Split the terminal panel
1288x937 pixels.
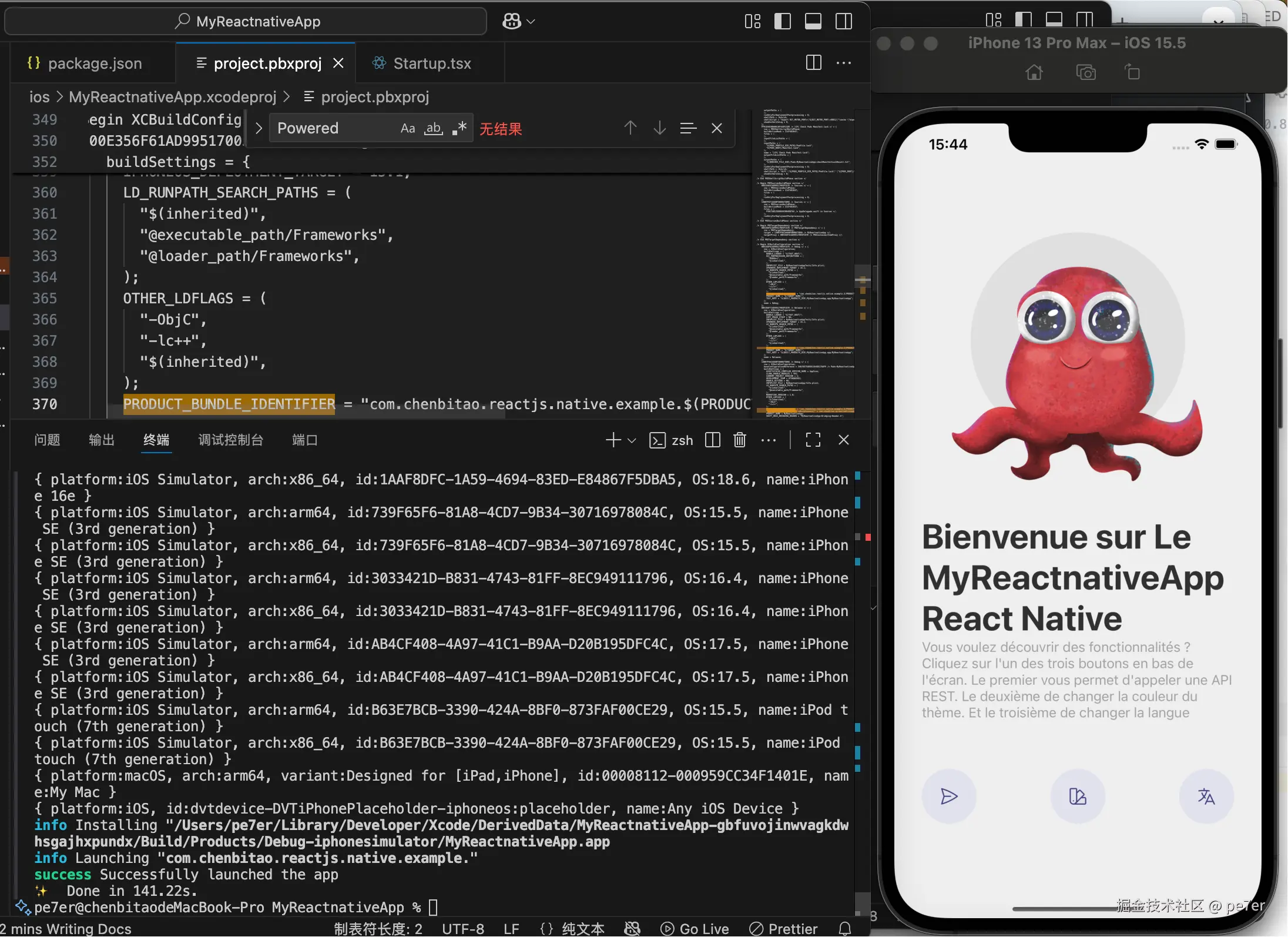click(713, 440)
